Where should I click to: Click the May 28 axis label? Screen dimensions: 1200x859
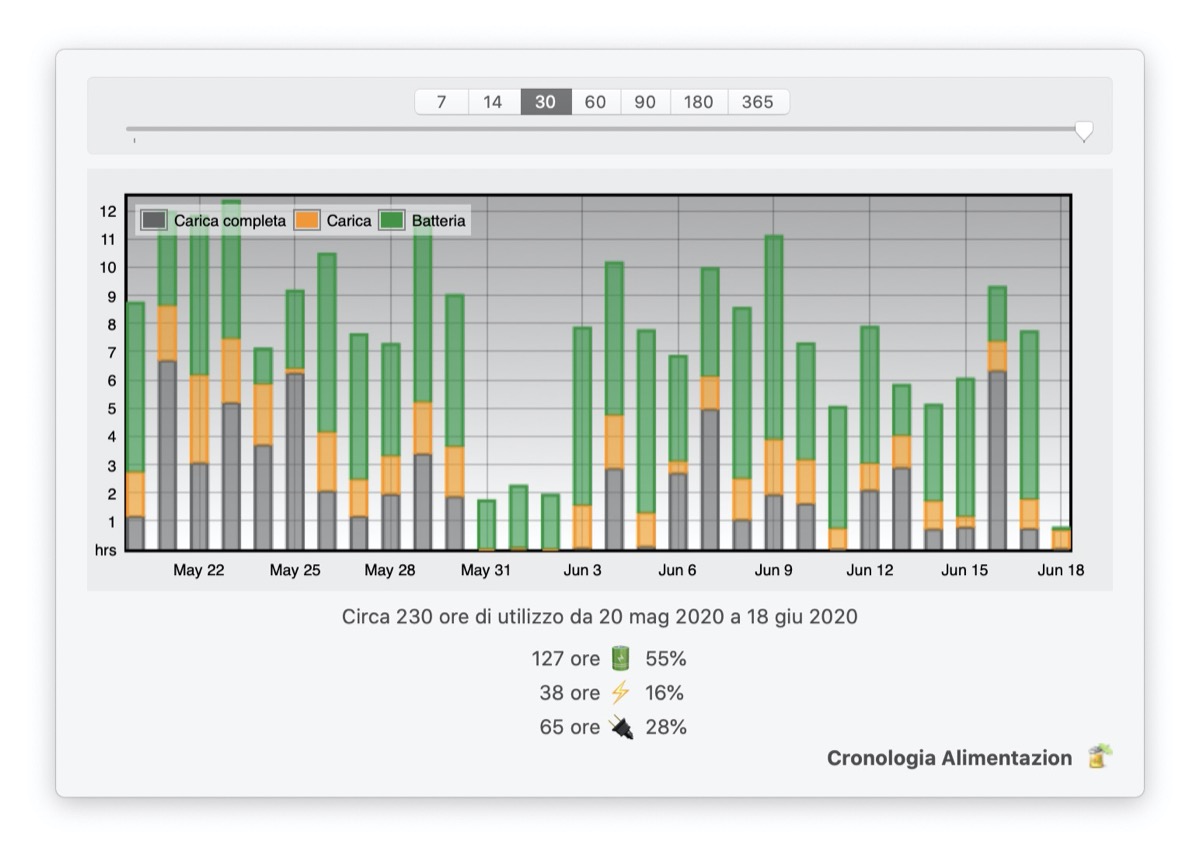pyautogui.click(x=390, y=570)
